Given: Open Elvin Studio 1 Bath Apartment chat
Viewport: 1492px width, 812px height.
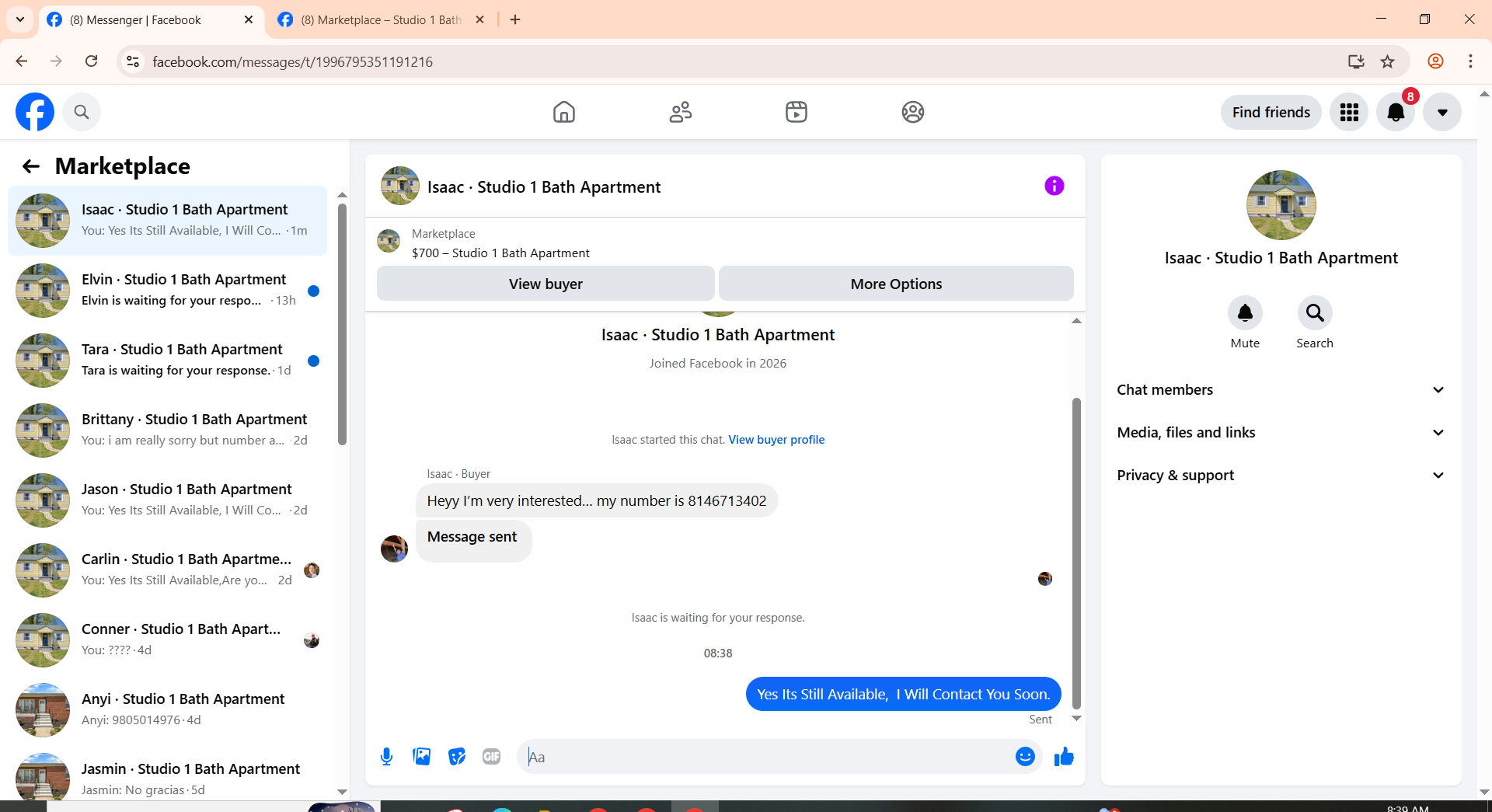Looking at the screenshot, I should click(167, 291).
